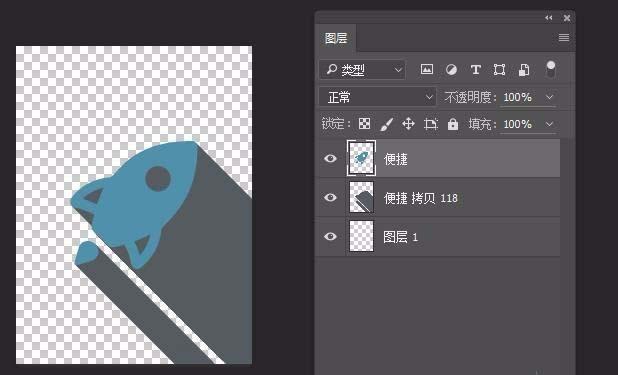Expand the 不透明度 opacity slider arrow
Screen dimensions: 618x375
(x=549, y=97)
